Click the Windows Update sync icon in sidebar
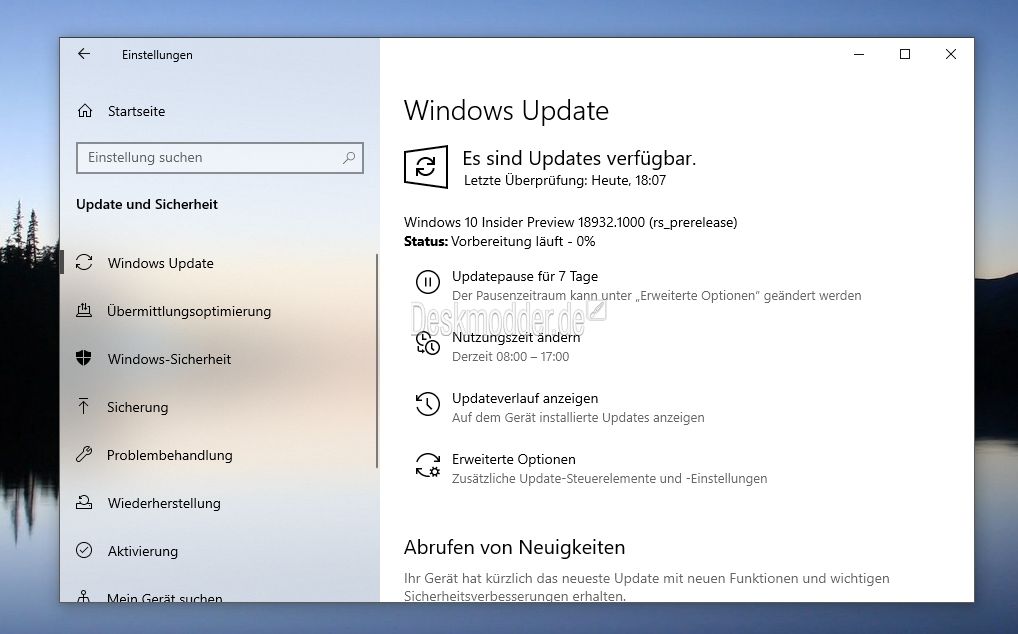Viewport: 1018px width, 634px height. coord(84,262)
